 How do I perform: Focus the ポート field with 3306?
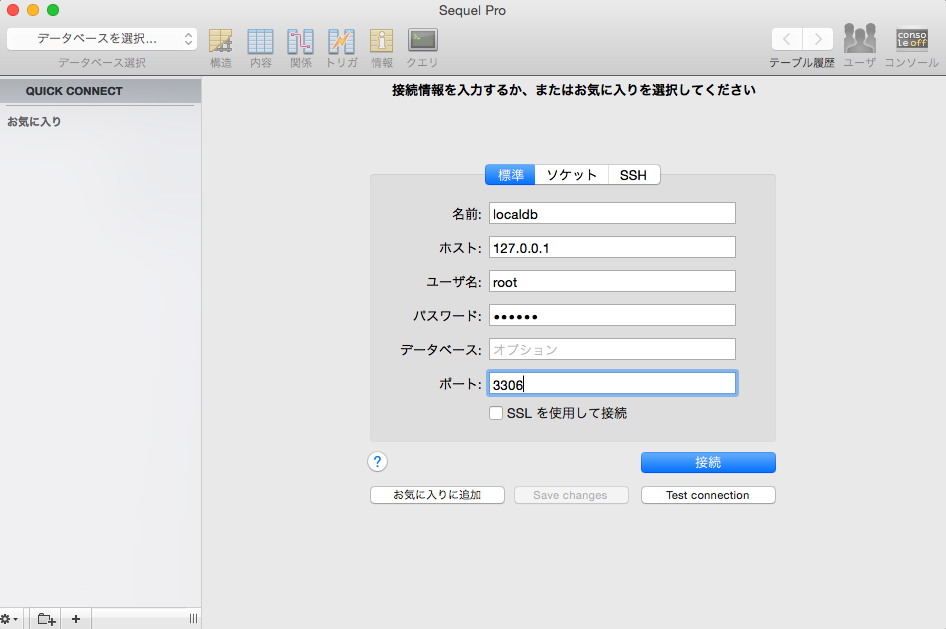click(612, 384)
